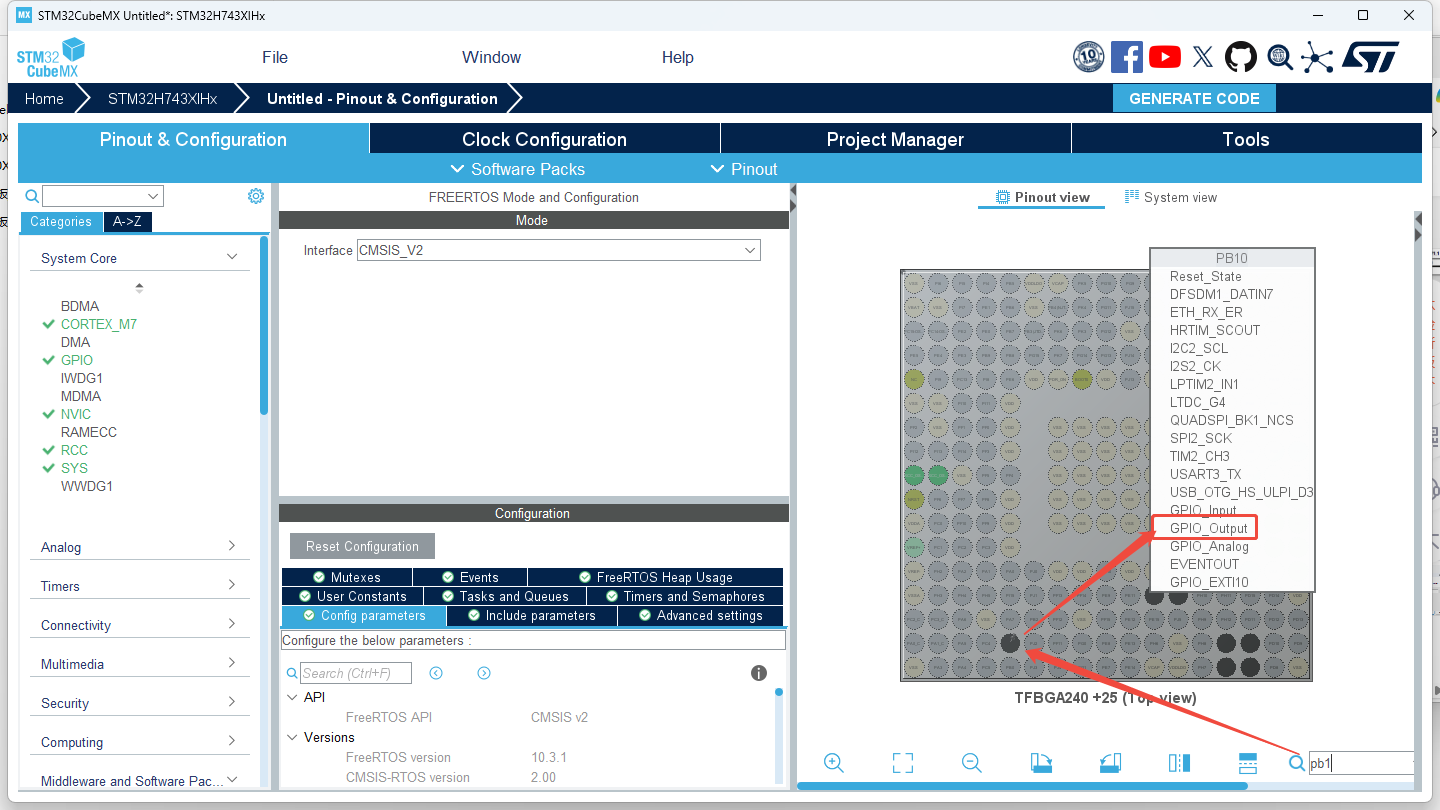Open the Tasks and Queues tab
The image size is (1440, 810).
tap(513, 596)
